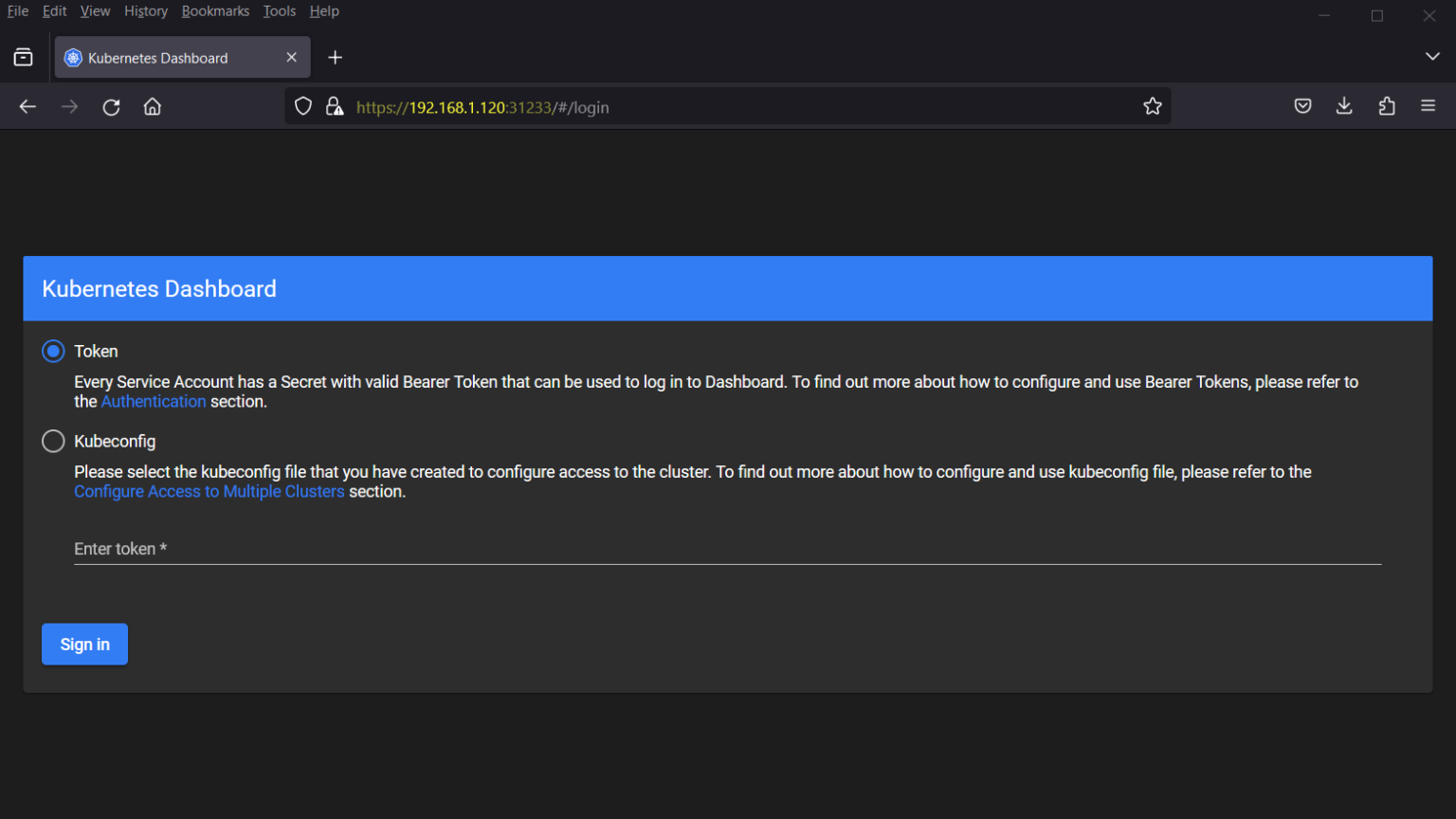Open the browser home page
This screenshot has width=1456, height=819.
point(153,107)
